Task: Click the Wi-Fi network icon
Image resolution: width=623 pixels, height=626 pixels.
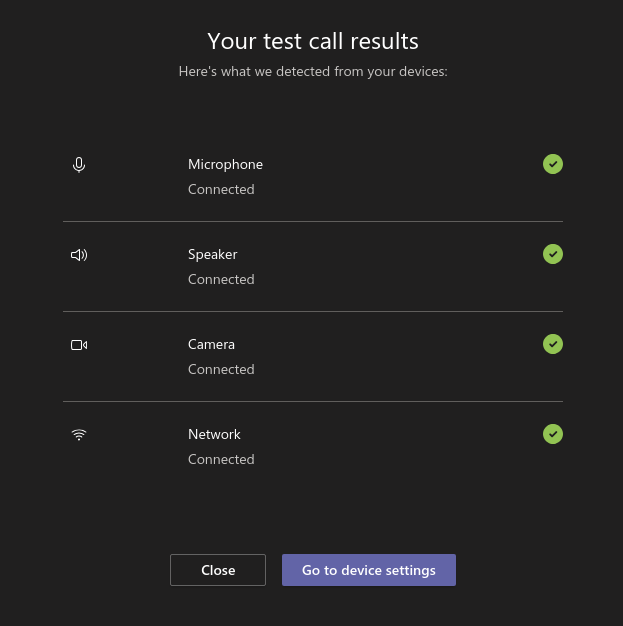Action: [79, 434]
